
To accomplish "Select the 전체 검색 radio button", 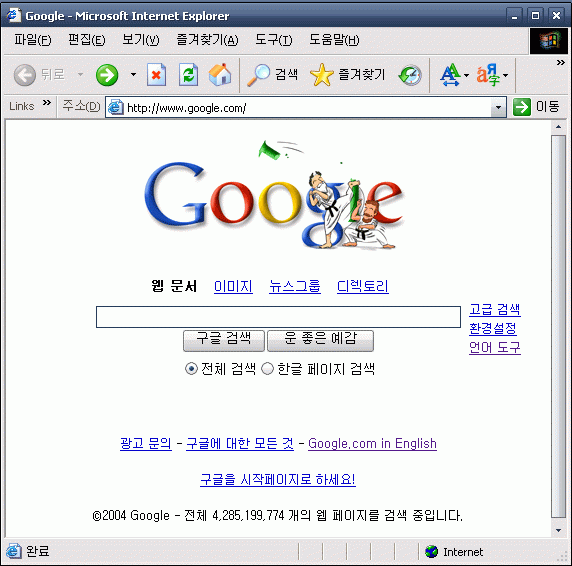I will pyautogui.click(x=191, y=369).
